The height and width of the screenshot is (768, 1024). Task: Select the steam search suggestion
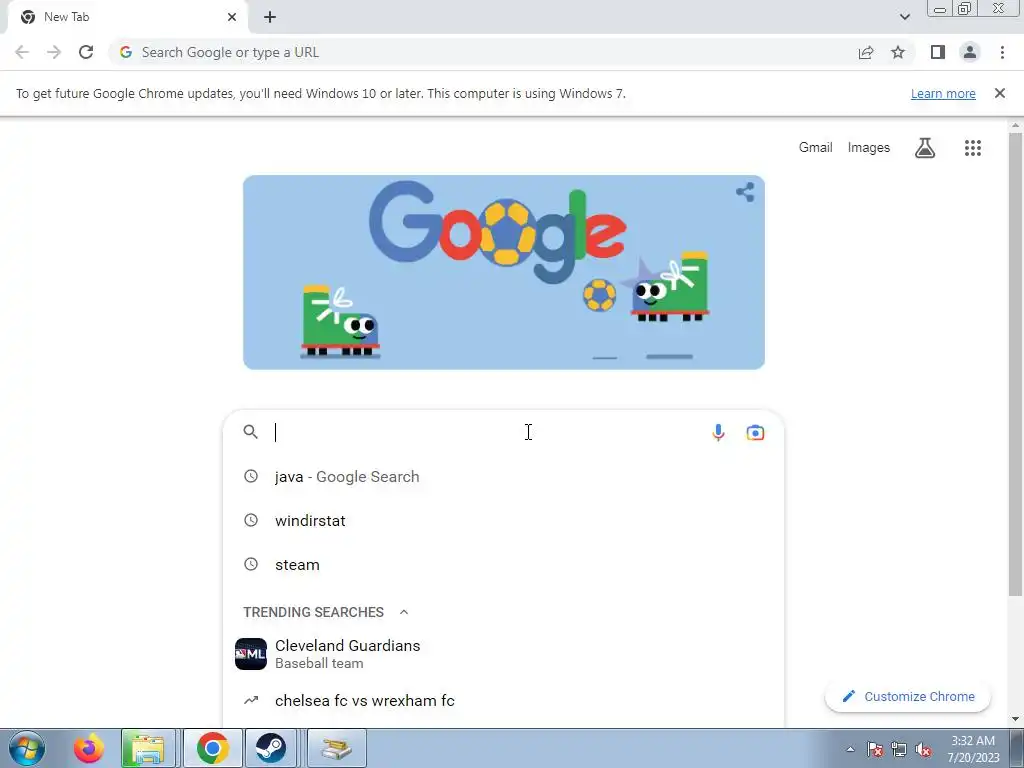point(503,564)
